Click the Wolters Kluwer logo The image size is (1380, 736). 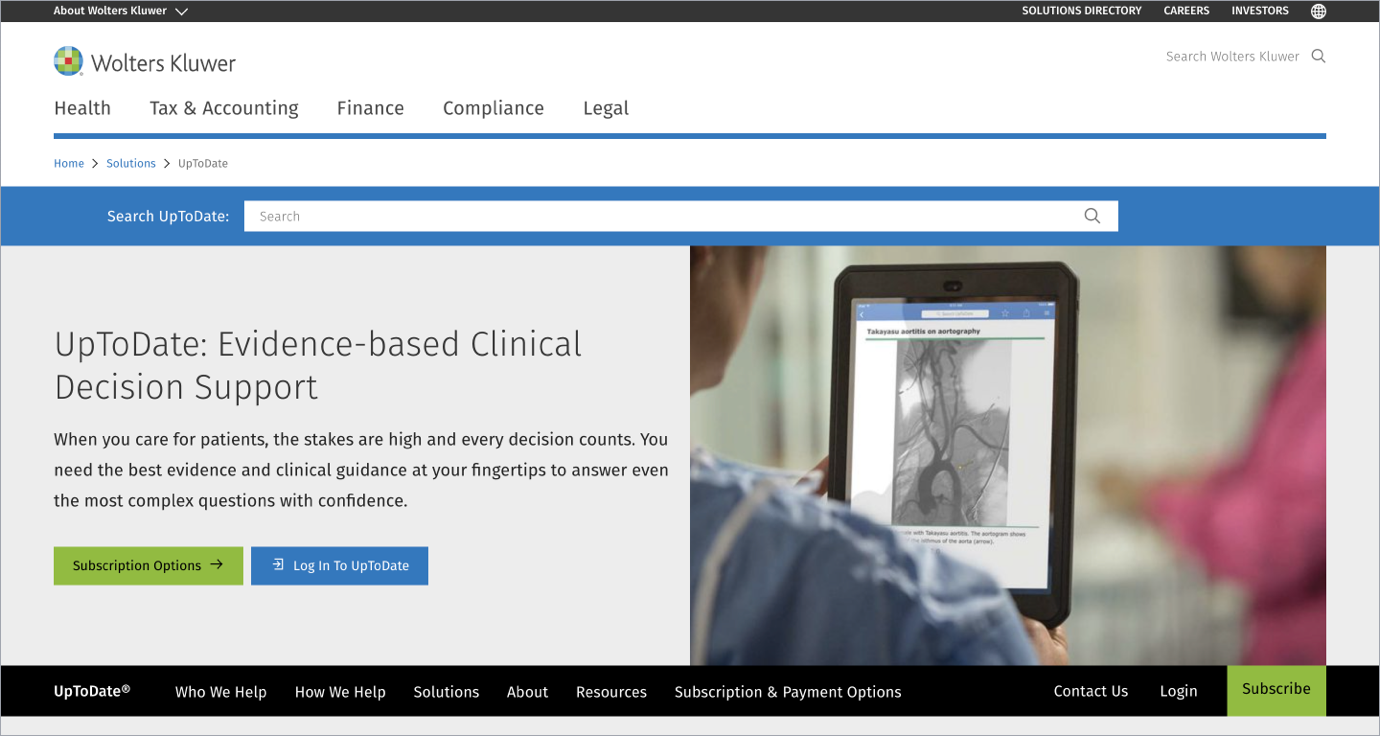[x=144, y=62]
